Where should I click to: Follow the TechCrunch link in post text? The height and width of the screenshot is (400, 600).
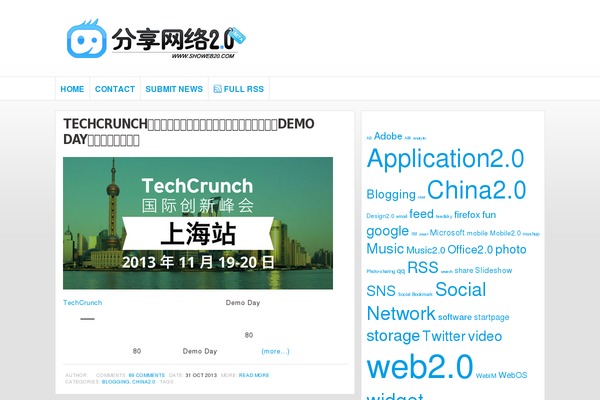click(x=83, y=302)
